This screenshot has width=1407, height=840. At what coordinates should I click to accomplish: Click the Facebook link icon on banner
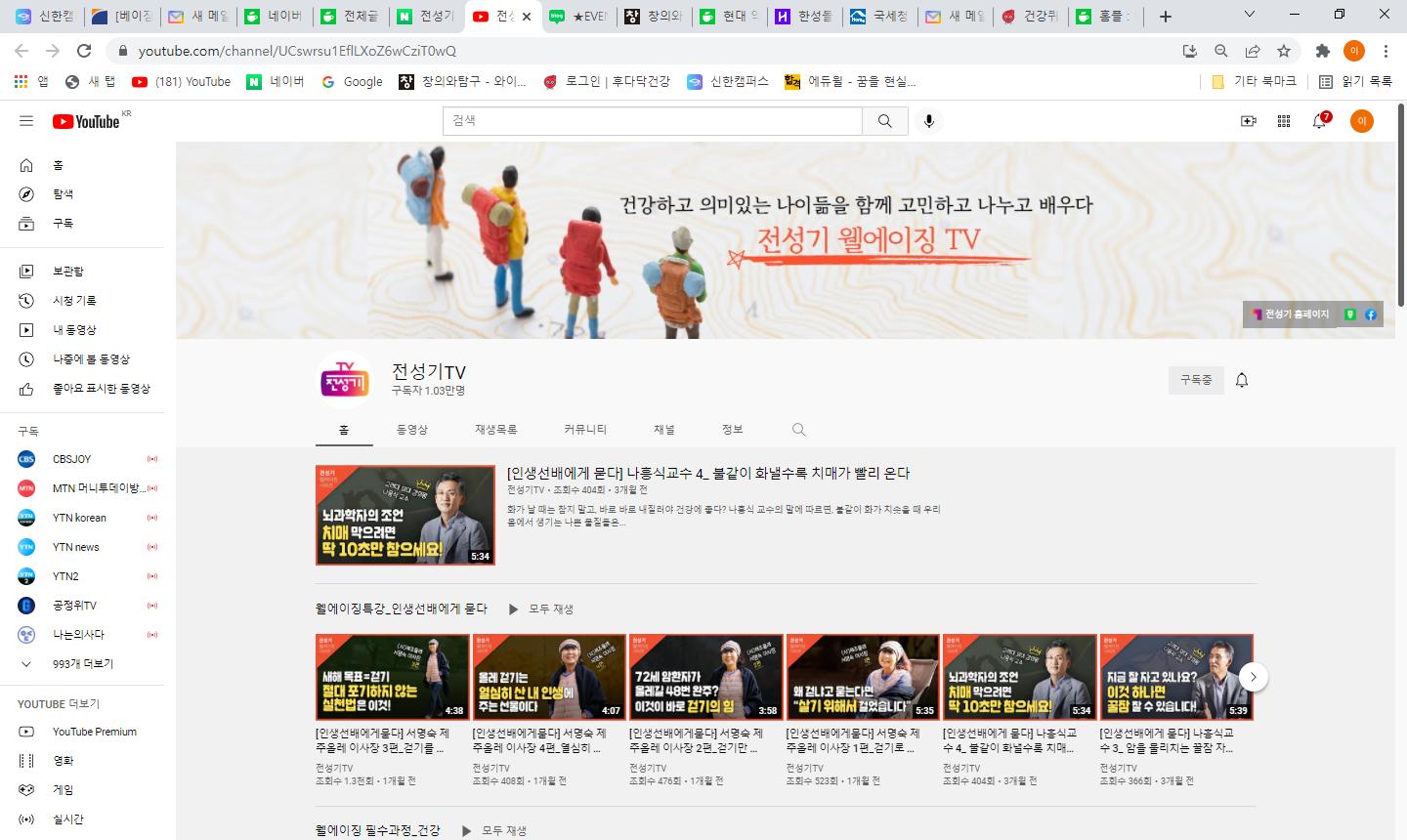click(x=1370, y=315)
